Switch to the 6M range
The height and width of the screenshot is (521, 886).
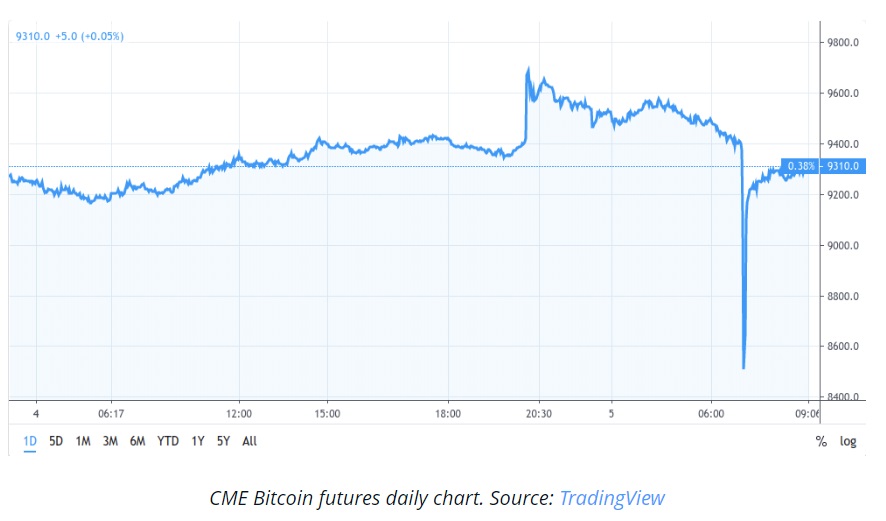[139, 441]
